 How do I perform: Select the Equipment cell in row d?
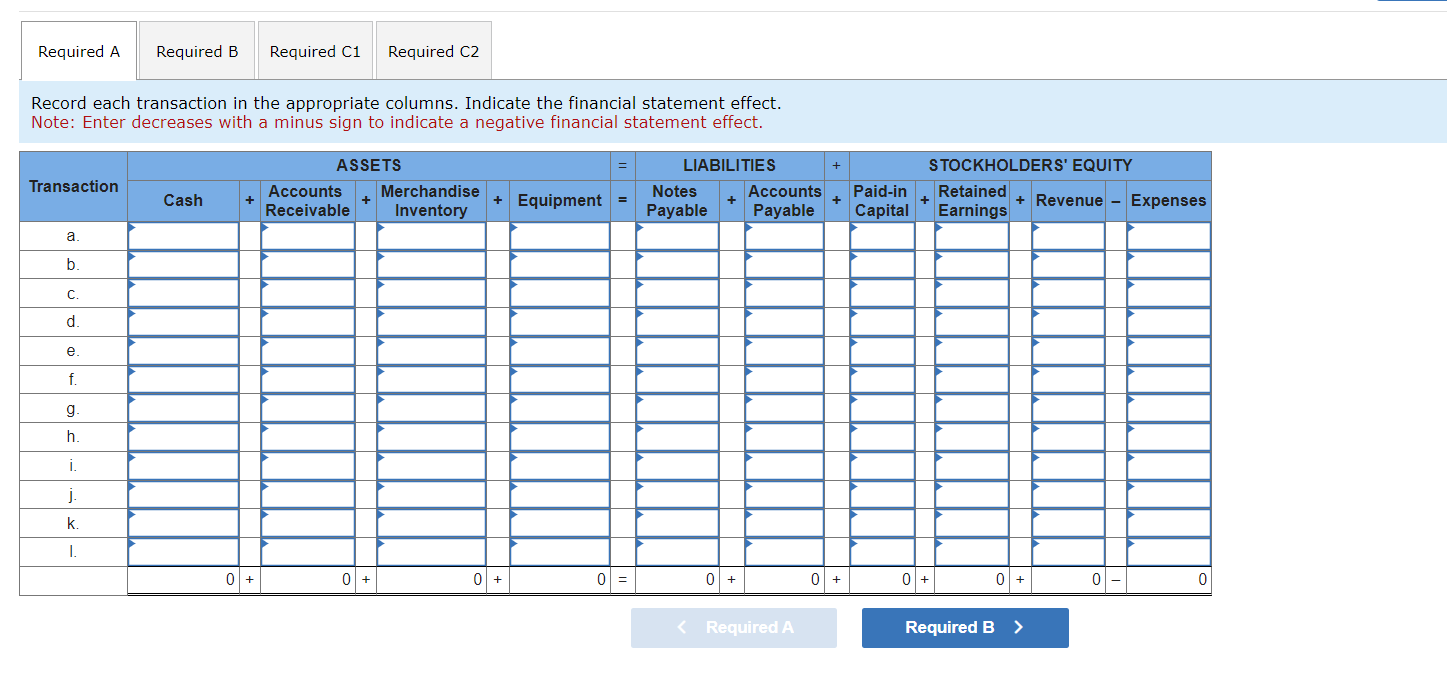[560, 322]
